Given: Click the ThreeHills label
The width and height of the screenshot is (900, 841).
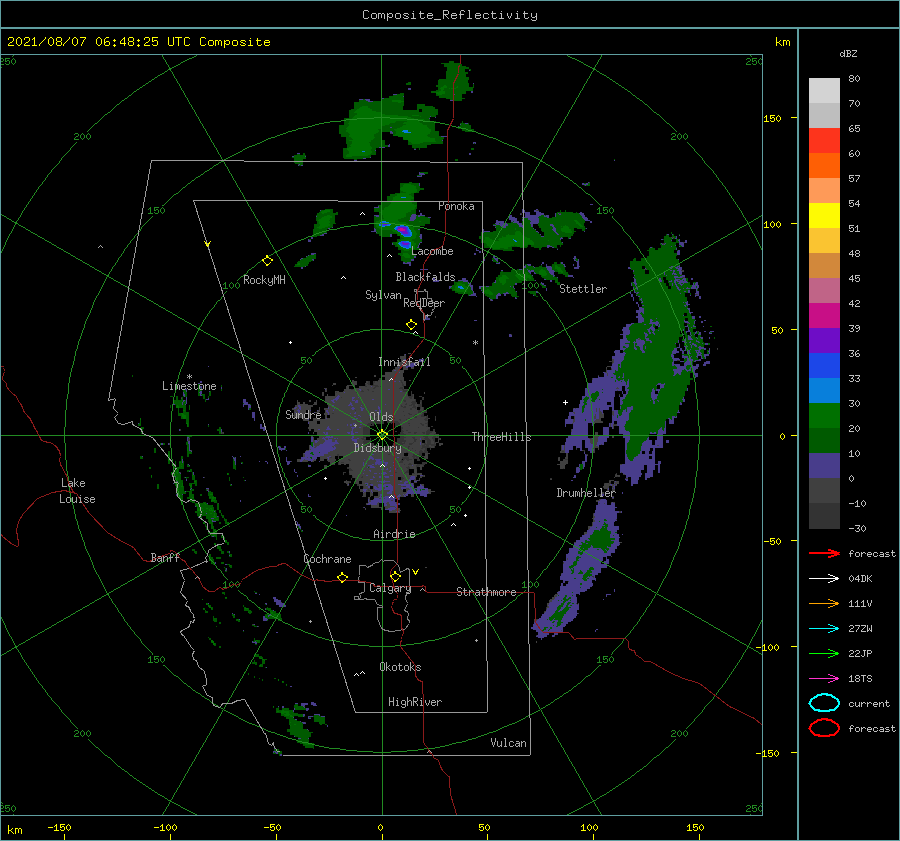Looking at the screenshot, I should tap(502, 437).
